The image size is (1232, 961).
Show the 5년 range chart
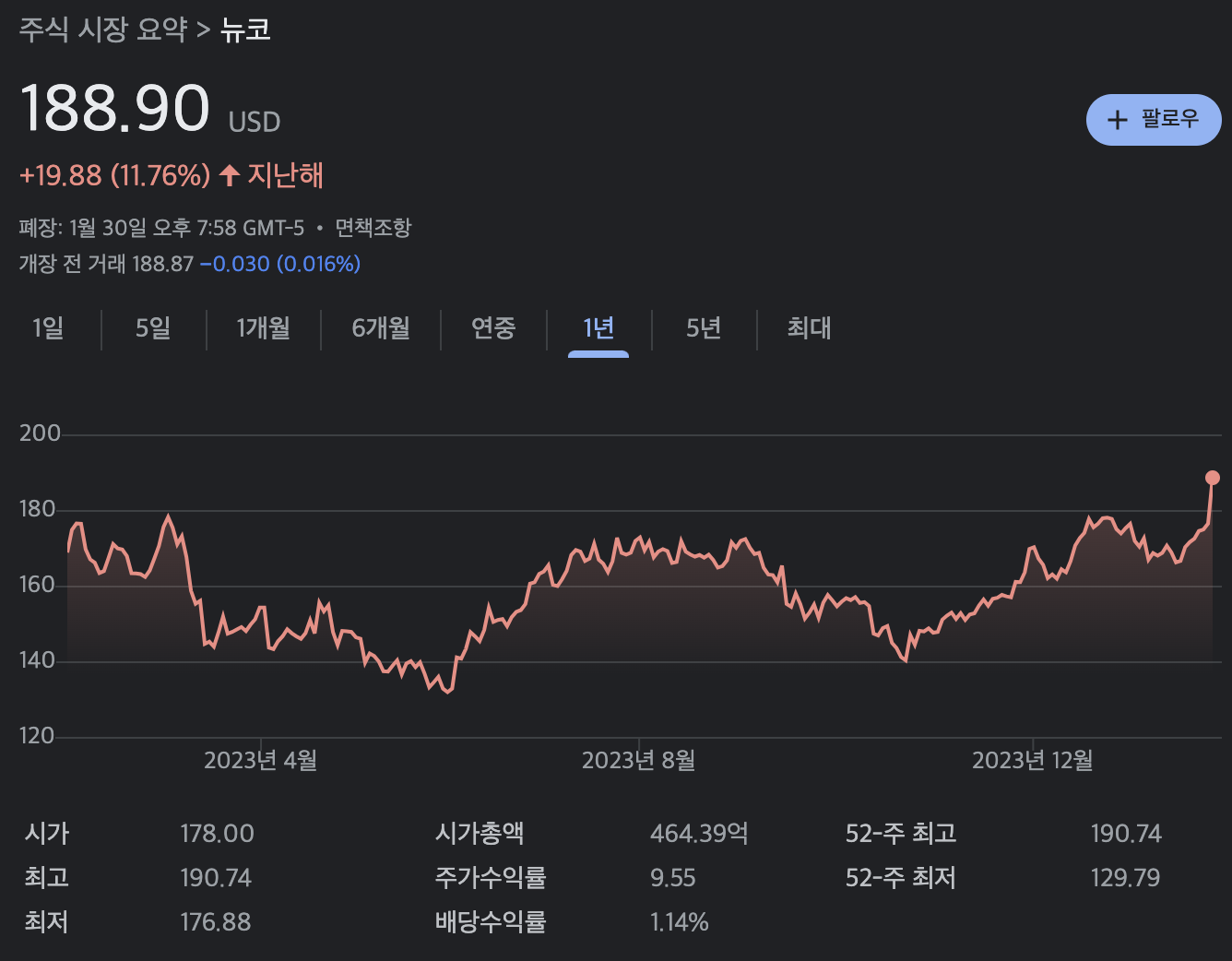tap(704, 327)
